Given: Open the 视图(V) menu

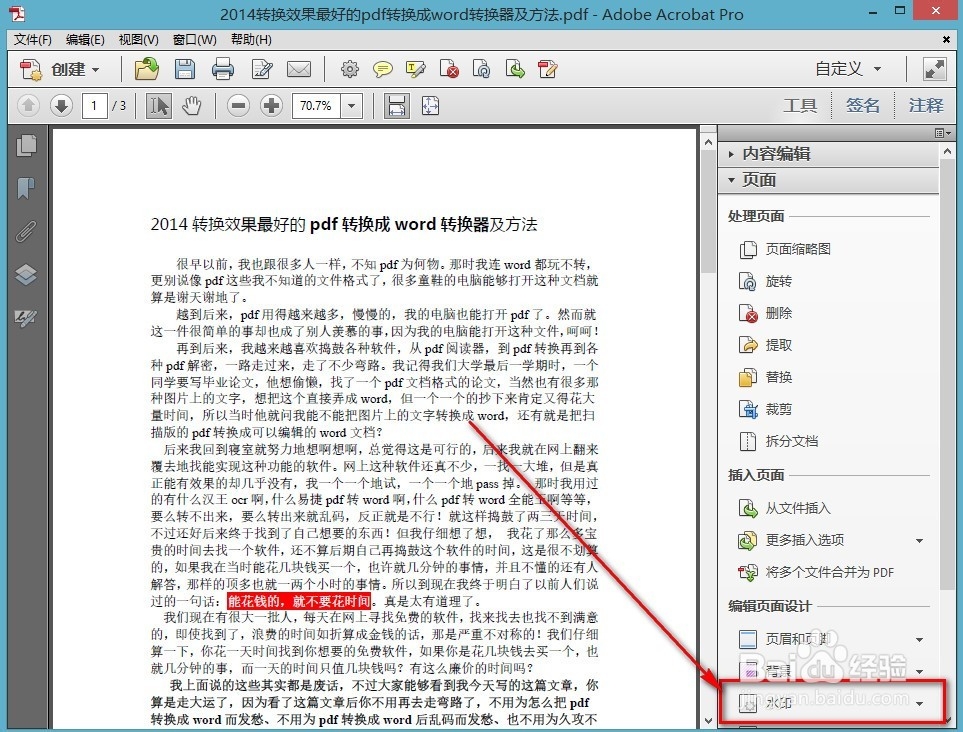Looking at the screenshot, I should point(138,40).
